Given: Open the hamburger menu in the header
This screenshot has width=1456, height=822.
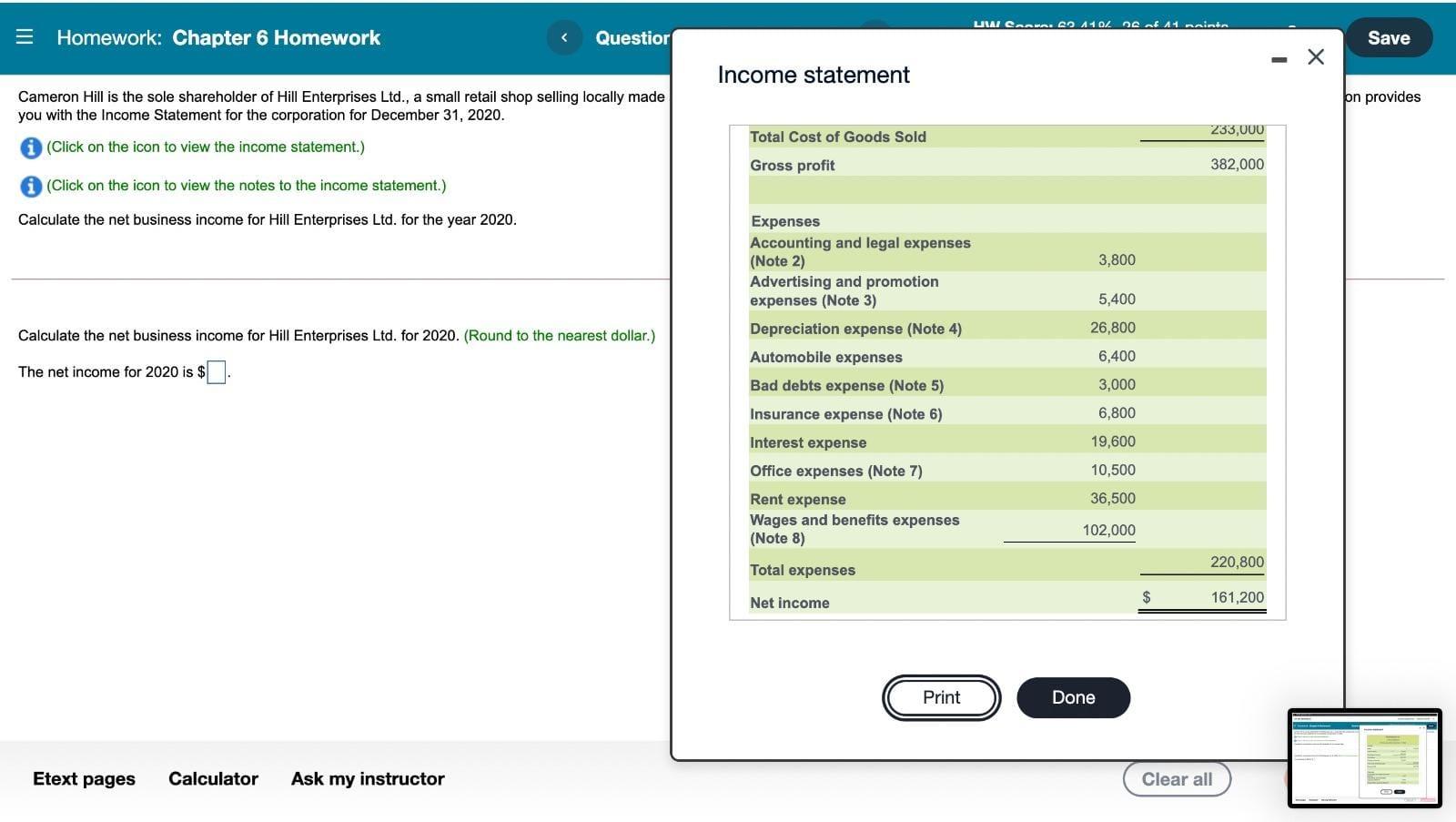Looking at the screenshot, I should 25,37.
